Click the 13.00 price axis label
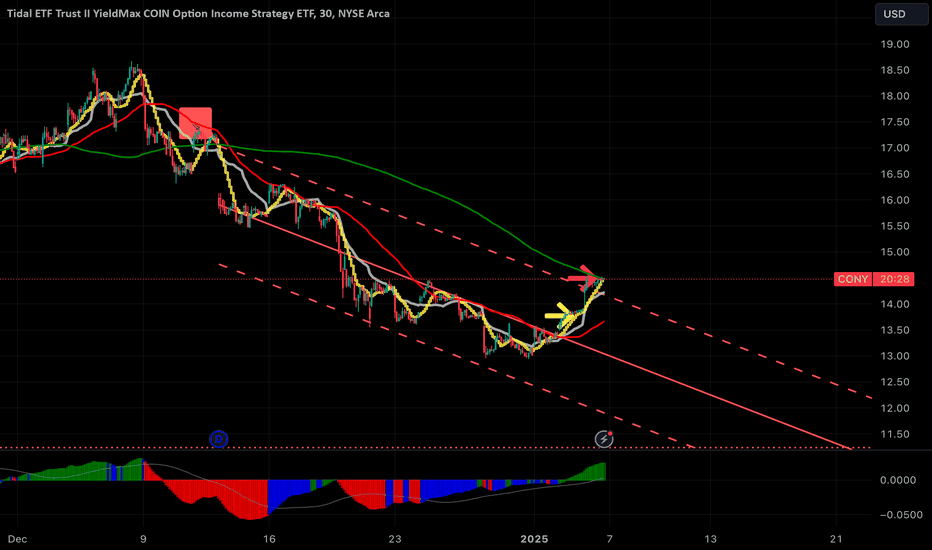 coord(895,356)
